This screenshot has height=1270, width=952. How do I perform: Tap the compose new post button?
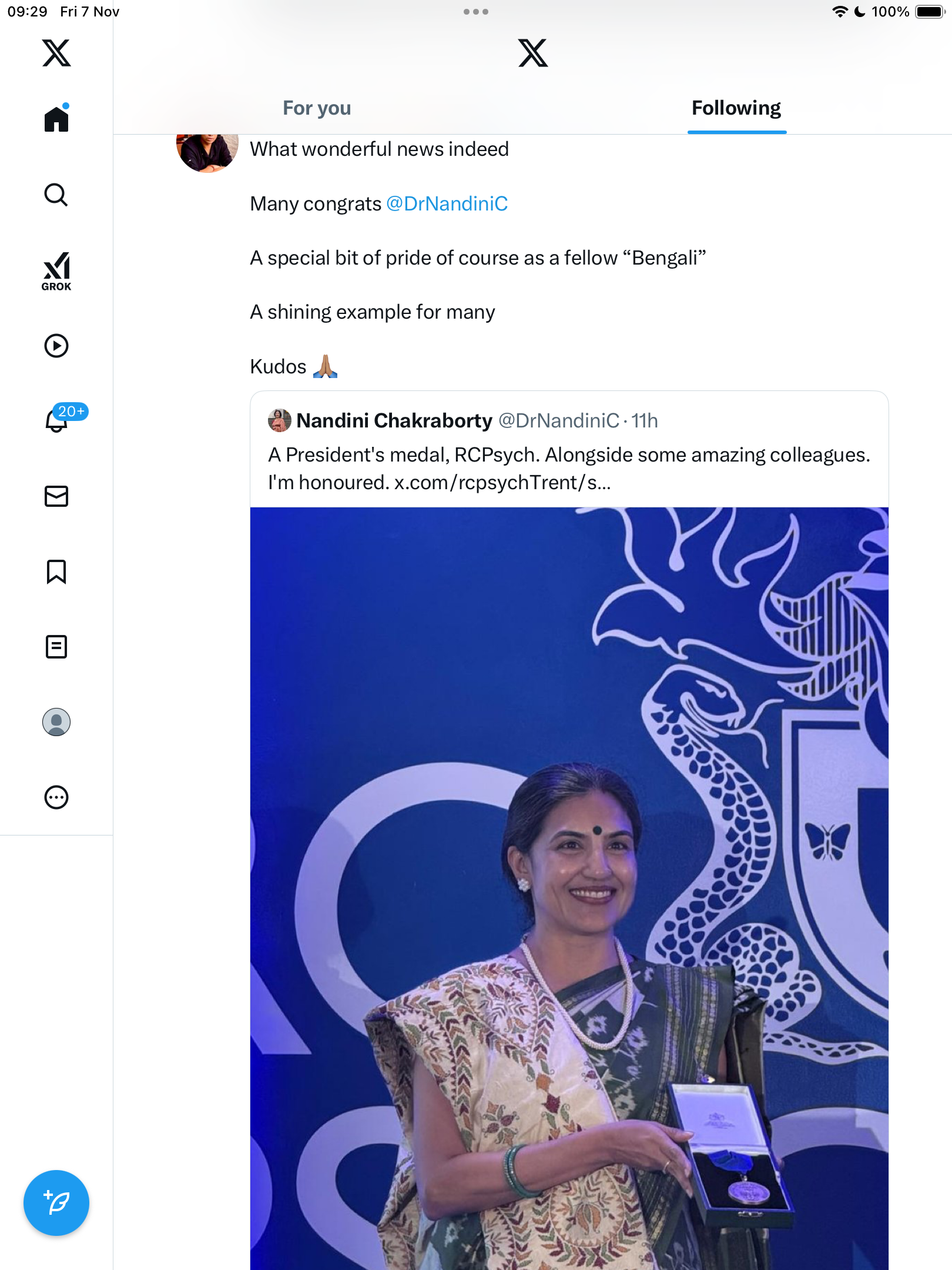click(56, 1203)
